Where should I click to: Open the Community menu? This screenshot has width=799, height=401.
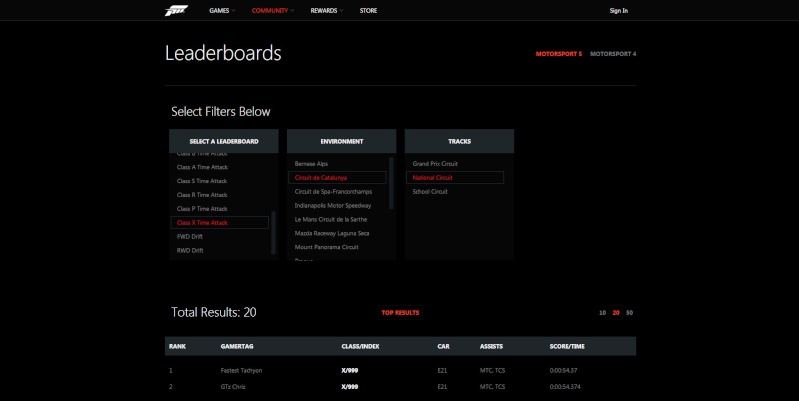point(270,11)
